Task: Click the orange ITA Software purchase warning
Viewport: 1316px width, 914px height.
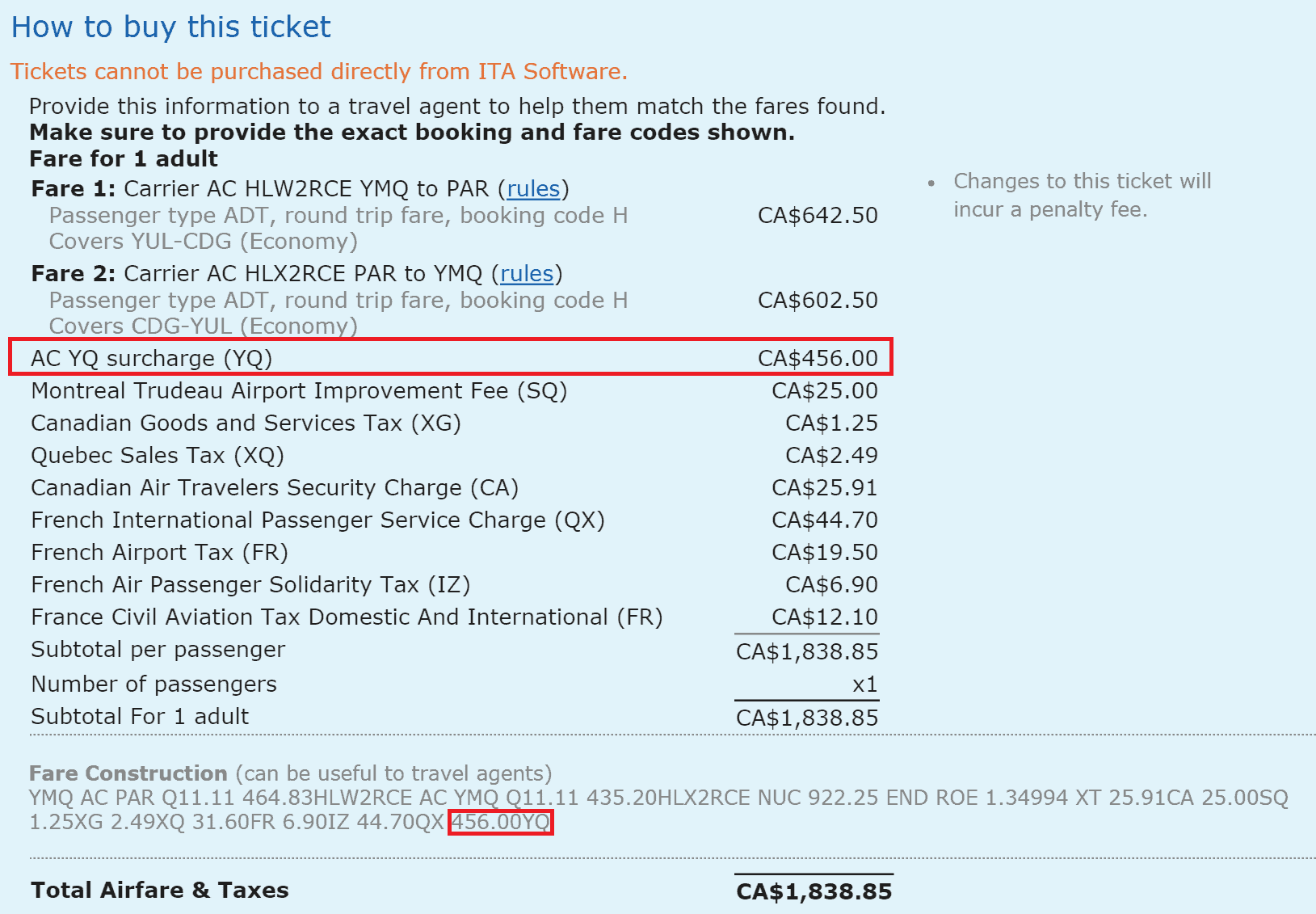Action: (x=319, y=72)
